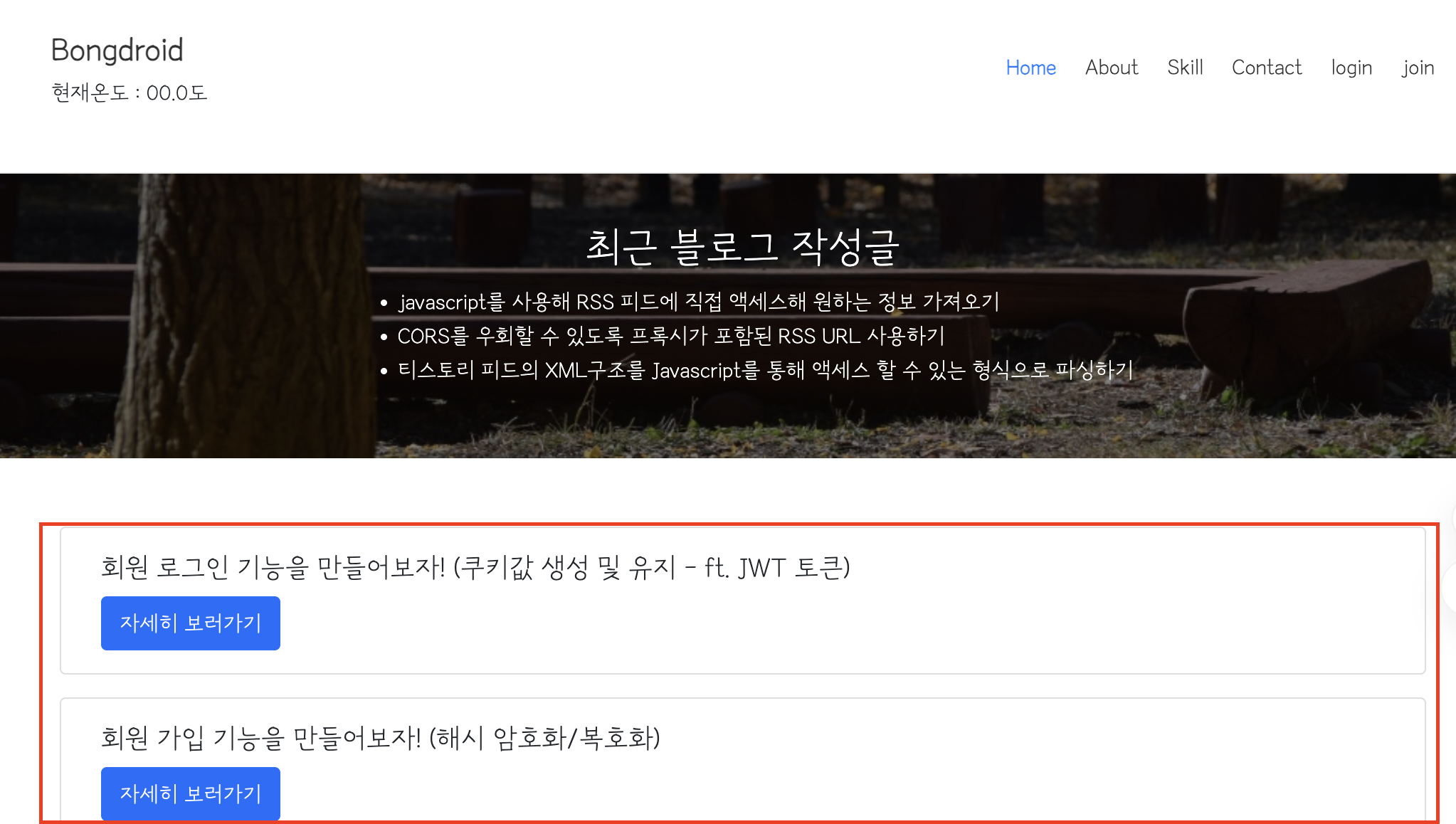Screen dimensions: 1456x824
Task: Click the lower round floating button at right edge
Action: [x=1450, y=588]
